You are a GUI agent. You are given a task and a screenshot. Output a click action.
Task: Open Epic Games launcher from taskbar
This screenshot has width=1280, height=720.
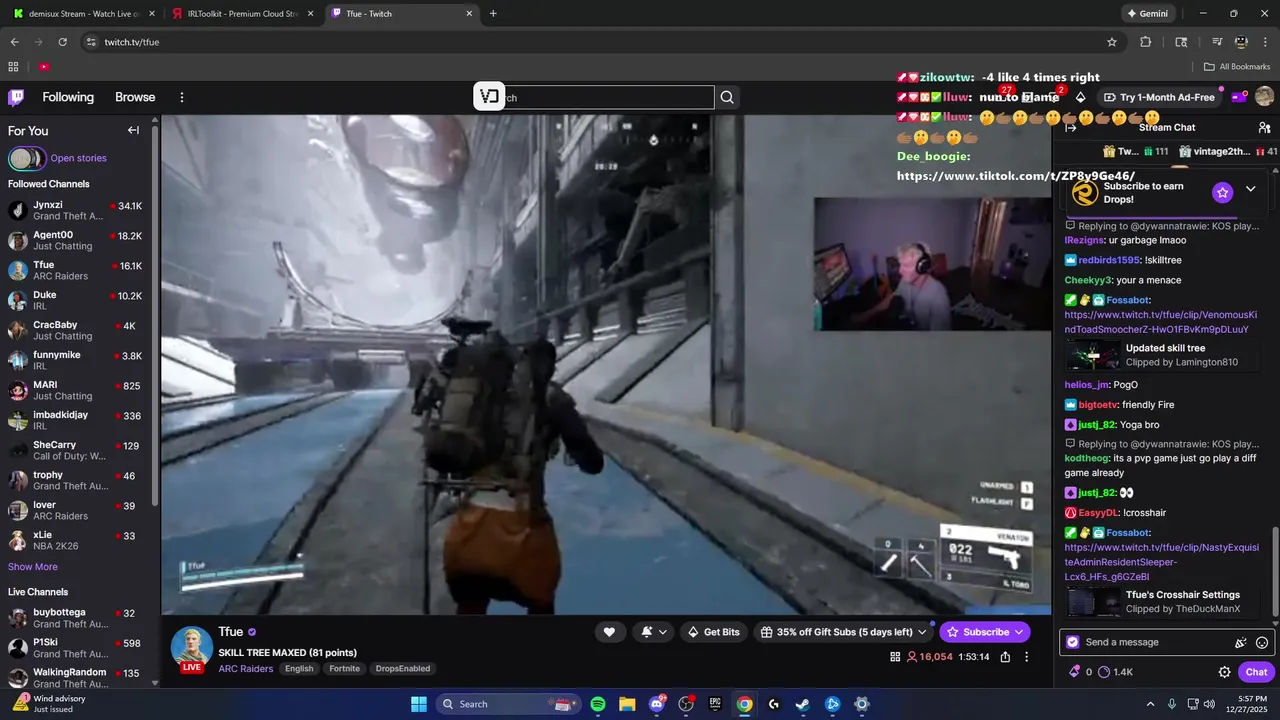(x=715, y=704)
